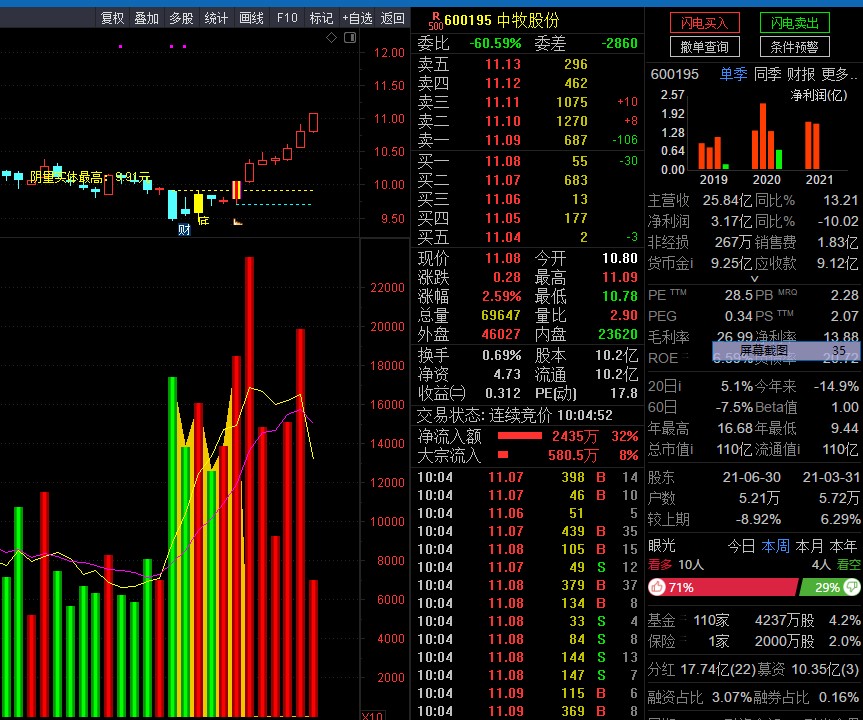Click 闪电卖出 quick sell button
The height and width of the screenshot is (720, 863).
[794, 23]
